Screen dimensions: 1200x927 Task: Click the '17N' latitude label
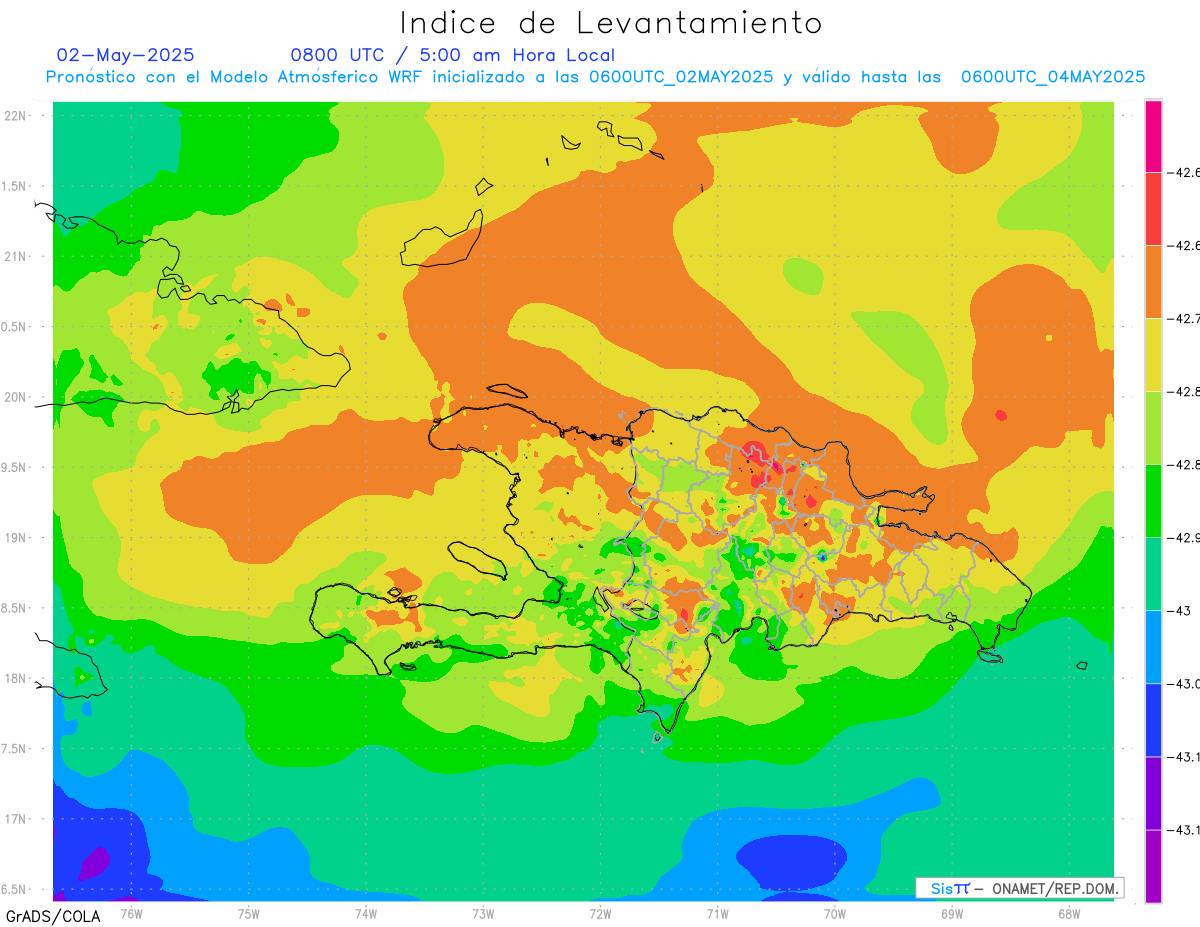16,819
